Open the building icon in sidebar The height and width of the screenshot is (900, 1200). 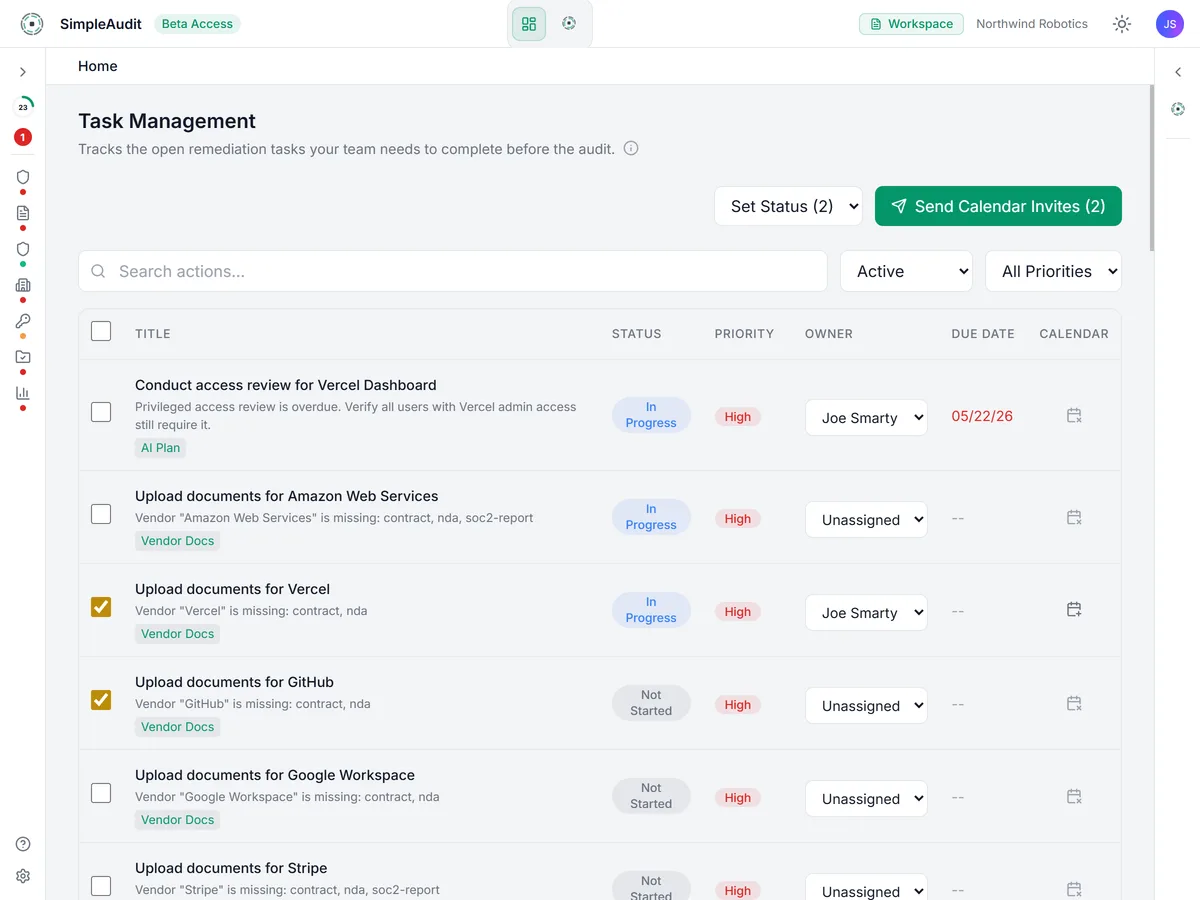click(x=23, y=285)
